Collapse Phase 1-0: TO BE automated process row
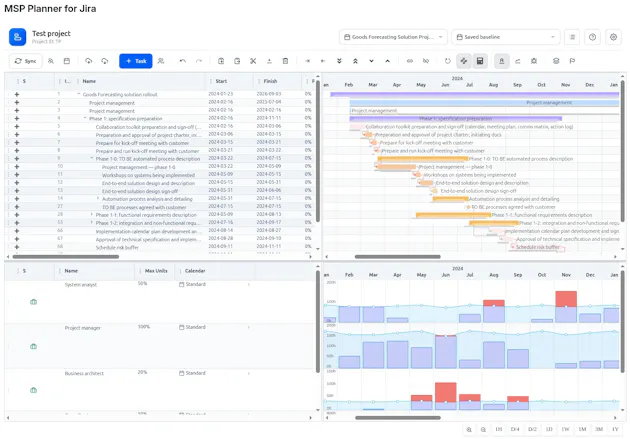Image resolution: width=630 pixels, height=439 pixels. click(x=92, y=158)
